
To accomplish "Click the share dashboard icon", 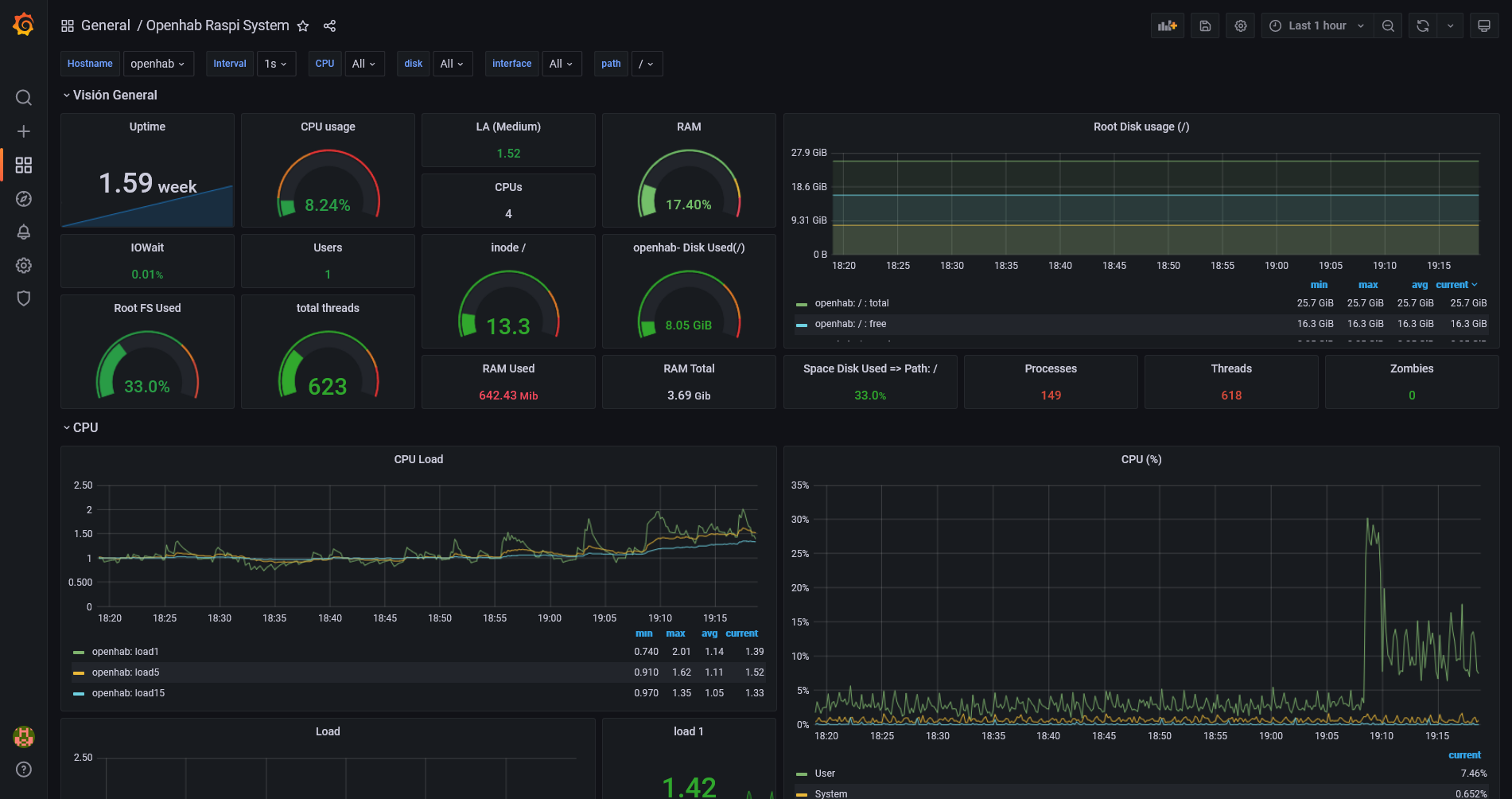I will click(329, 26).
